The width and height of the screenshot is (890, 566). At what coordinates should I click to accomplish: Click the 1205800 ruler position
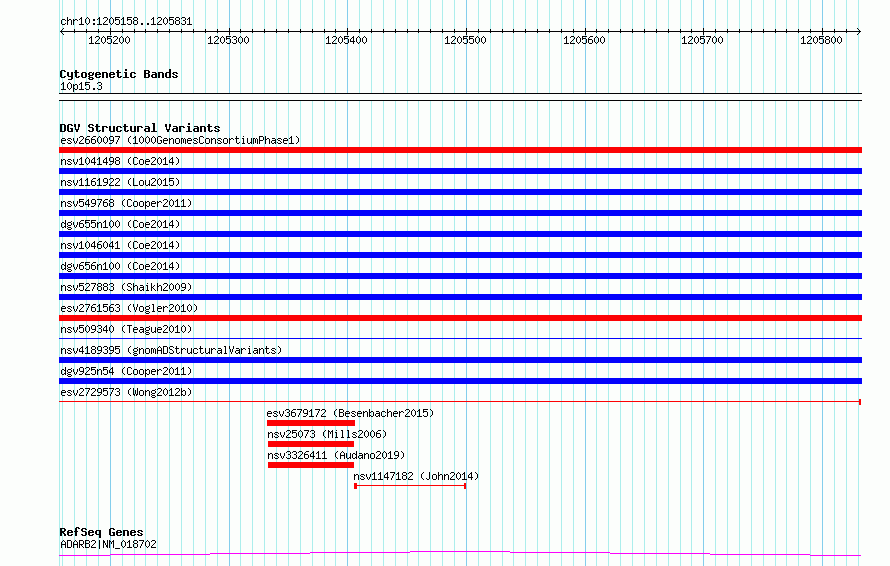[x=821, y=40]
